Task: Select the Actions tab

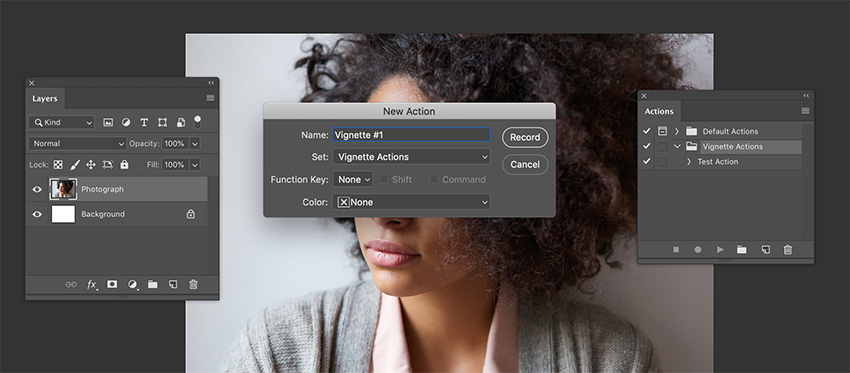Action: tap(659, 111)
